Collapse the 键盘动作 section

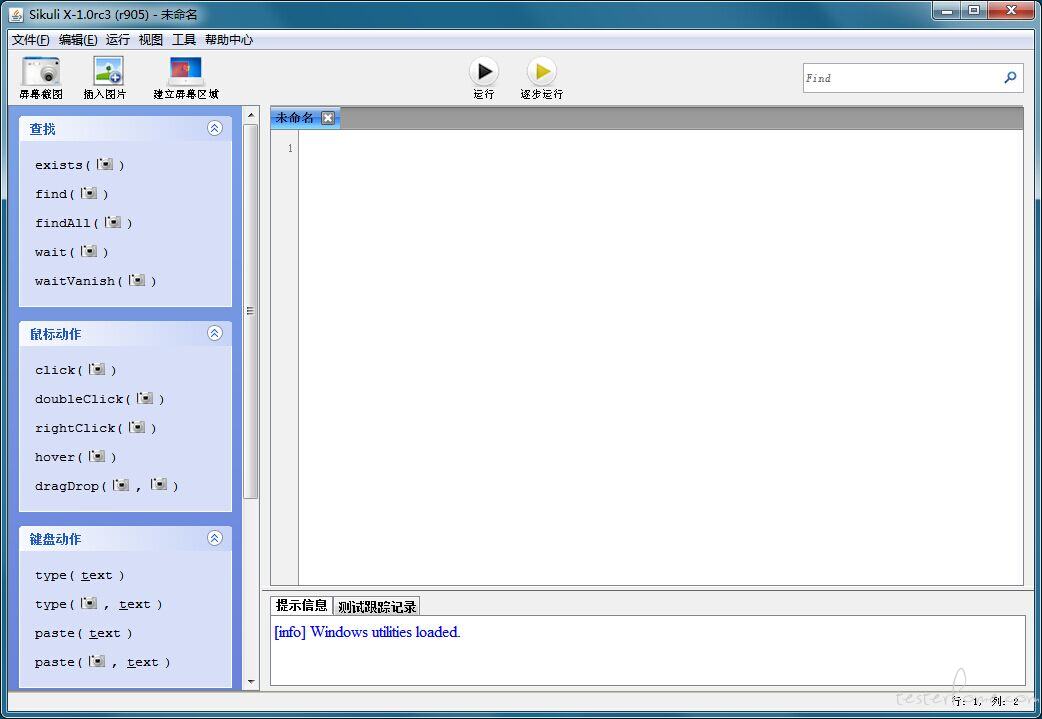(x=215, y=538)
